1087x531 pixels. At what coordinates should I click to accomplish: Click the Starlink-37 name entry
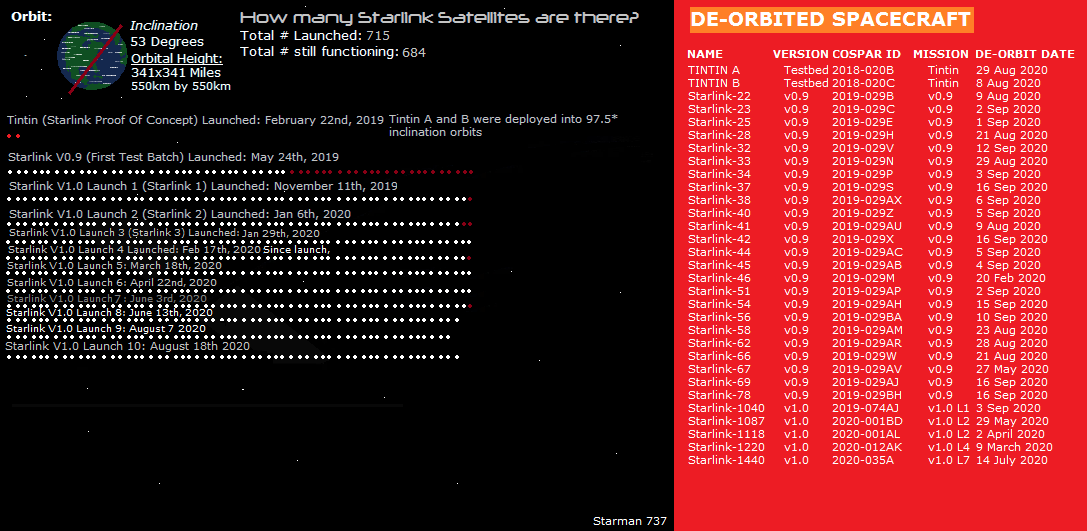719,187
